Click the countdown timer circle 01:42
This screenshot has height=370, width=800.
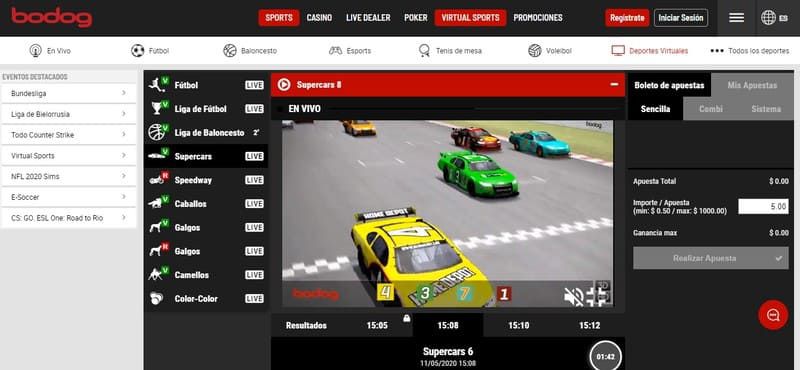coord(605,356)
